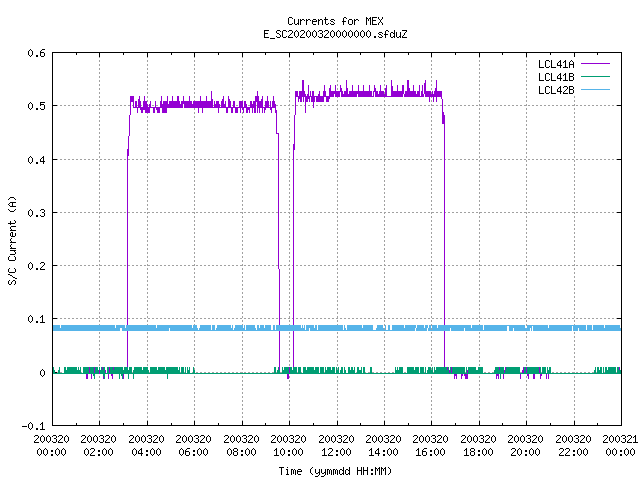Click the blue LCL42B legend line sample
Image resolution: width=640 pixels, height=480 pixels.
[595, 90]
